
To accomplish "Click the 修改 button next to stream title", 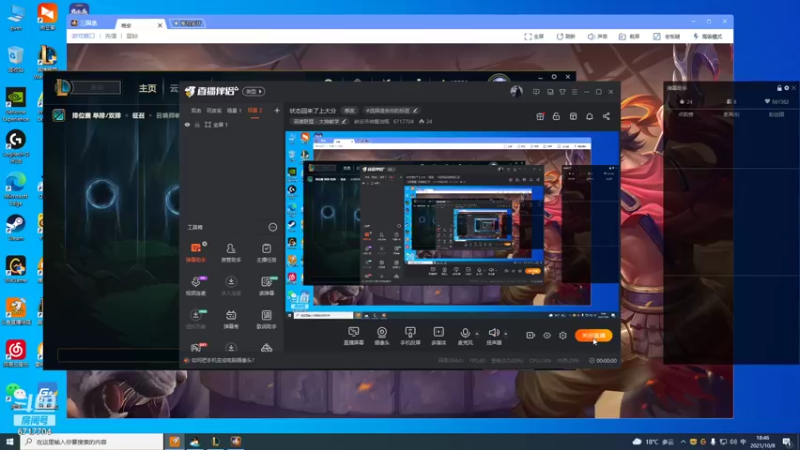I will 349,110.
